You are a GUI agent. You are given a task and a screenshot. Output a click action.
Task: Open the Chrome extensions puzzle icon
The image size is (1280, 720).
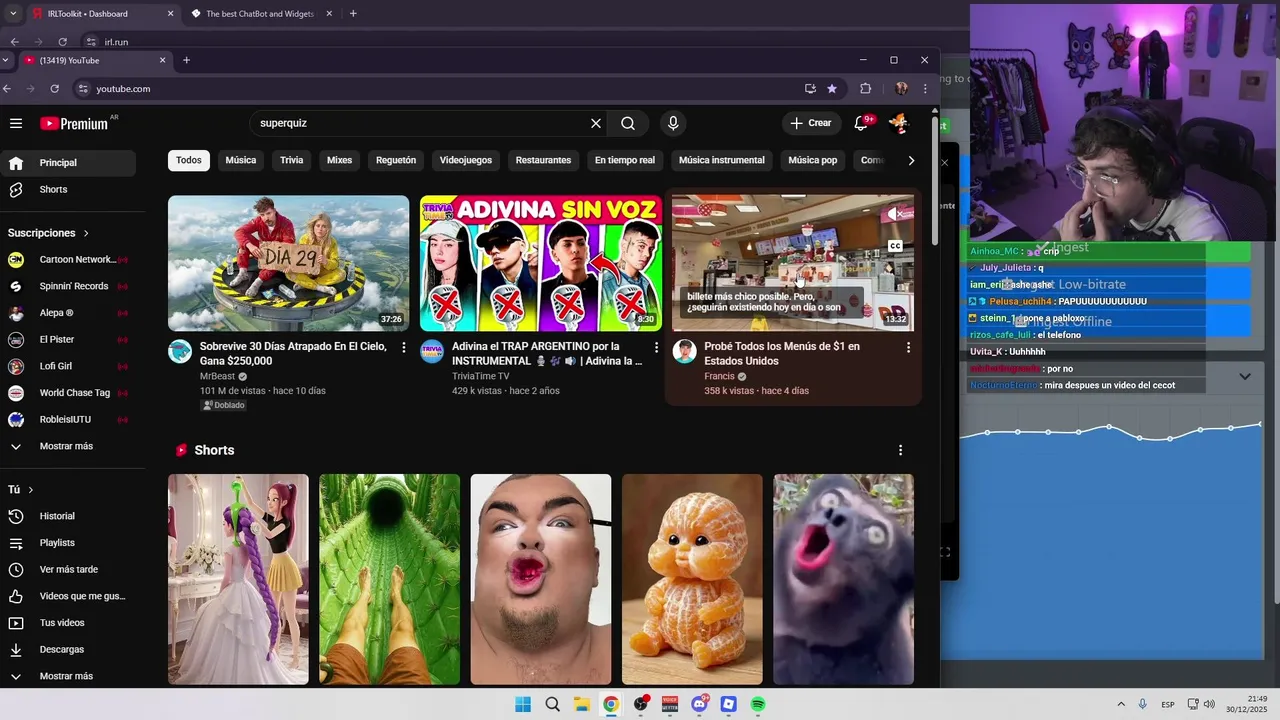(866, 89)
